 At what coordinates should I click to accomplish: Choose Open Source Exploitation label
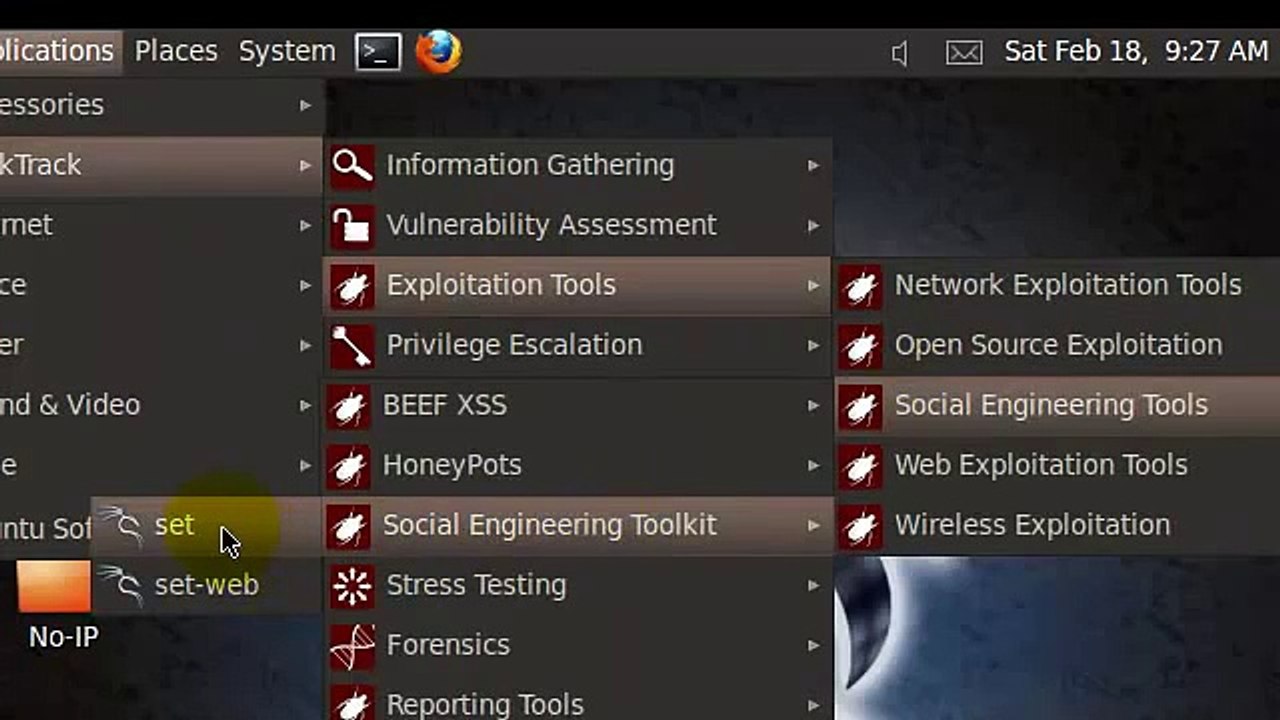coord(1058,346)
